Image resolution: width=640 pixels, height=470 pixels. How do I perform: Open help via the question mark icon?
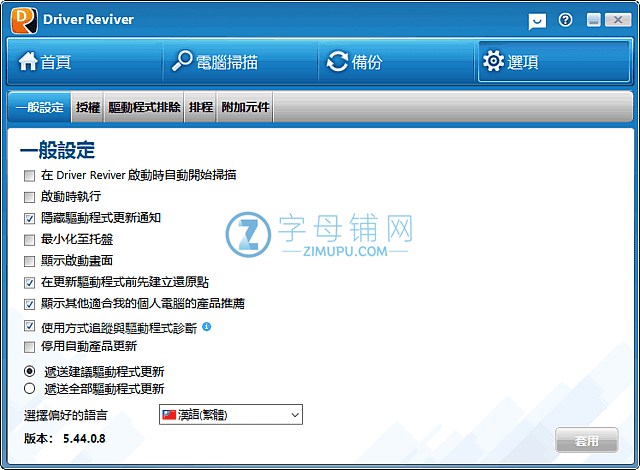(566, 20)
